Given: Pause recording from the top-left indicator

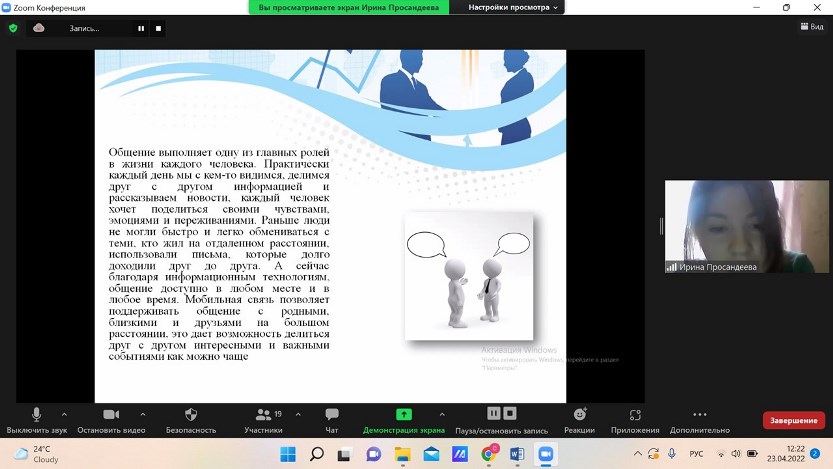Looking at the screenshot, I should click(x=141, y=28).
